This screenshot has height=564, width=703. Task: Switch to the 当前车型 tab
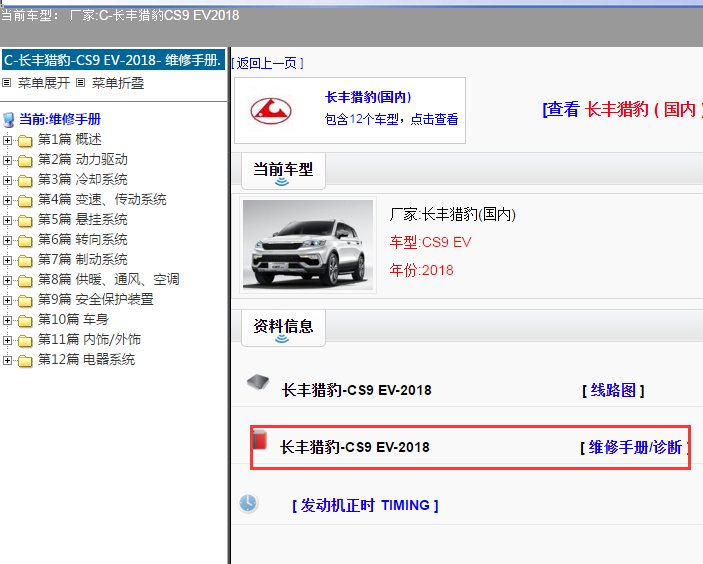pyautogui.click(x=283, y=171)
